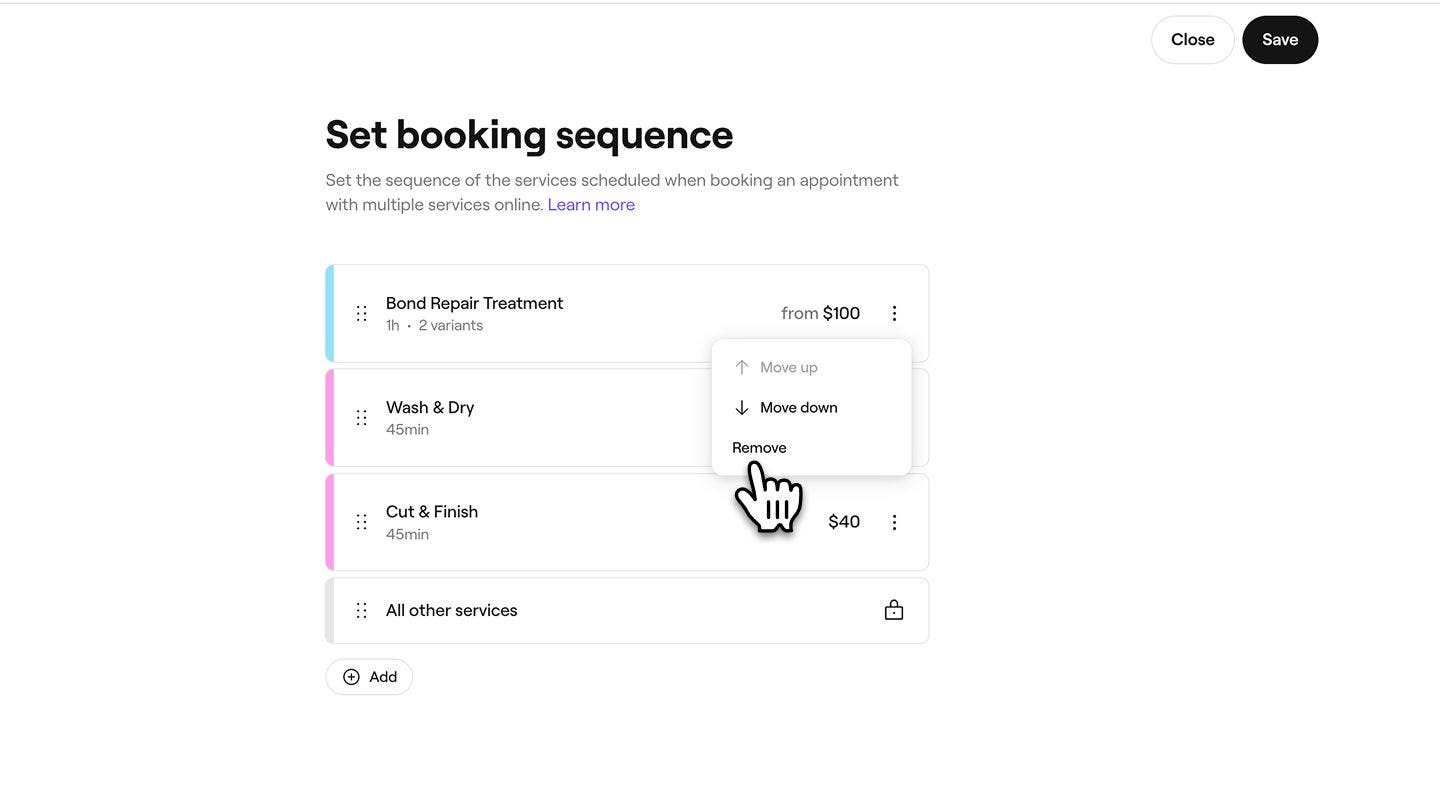Click the Move down arrow icon
This screenshot has height=800, width=1440.
[742, 407]
